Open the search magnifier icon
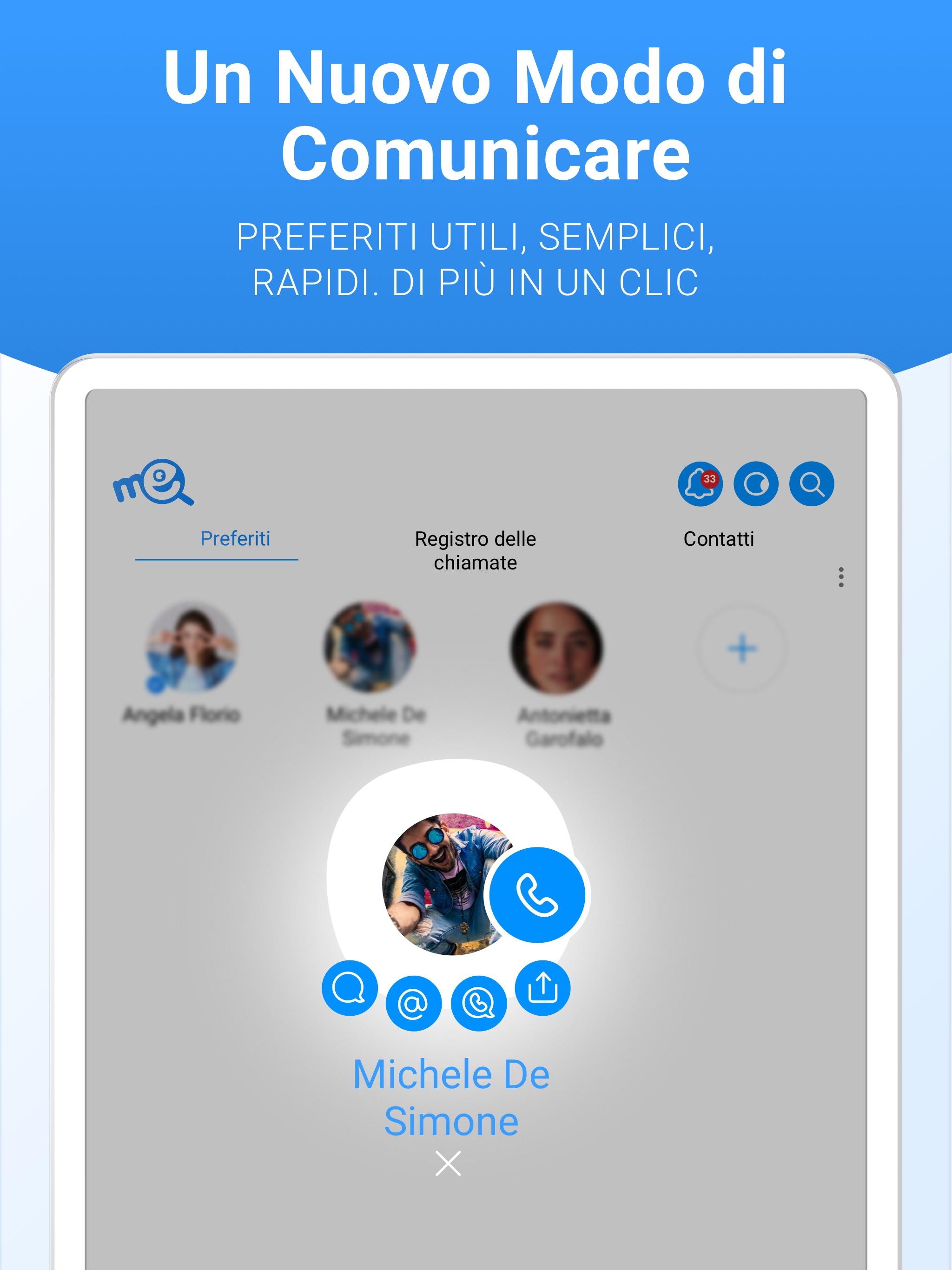This screenshot has width=952, height=1270. [811, 483]
